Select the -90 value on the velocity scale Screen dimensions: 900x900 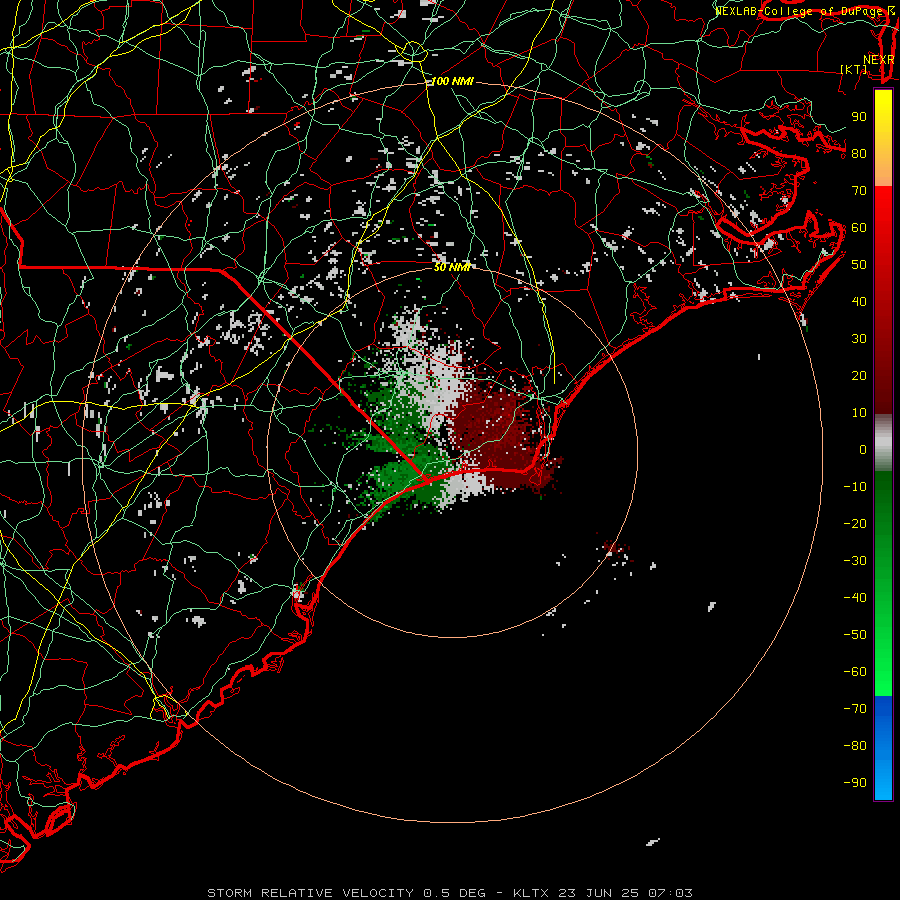[855, 783]
